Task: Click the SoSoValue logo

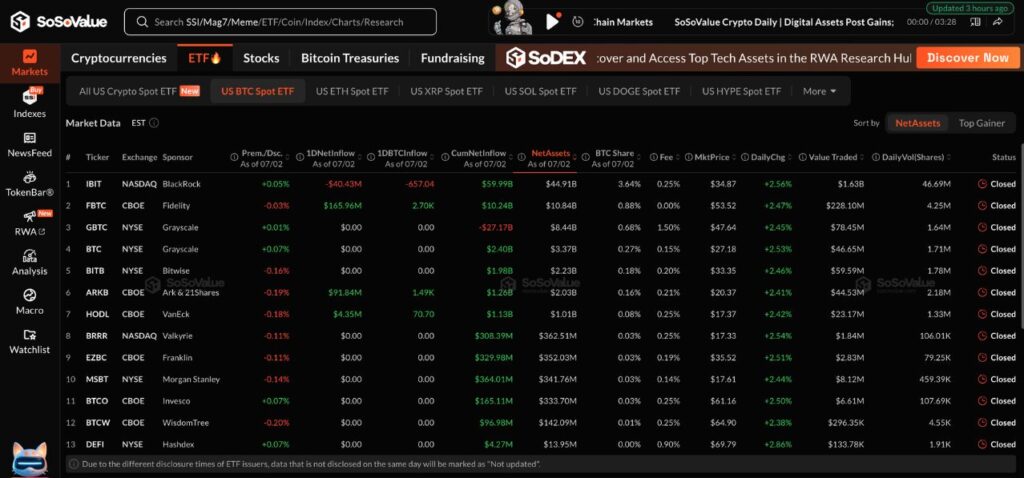Action: [x=58, y=22]
